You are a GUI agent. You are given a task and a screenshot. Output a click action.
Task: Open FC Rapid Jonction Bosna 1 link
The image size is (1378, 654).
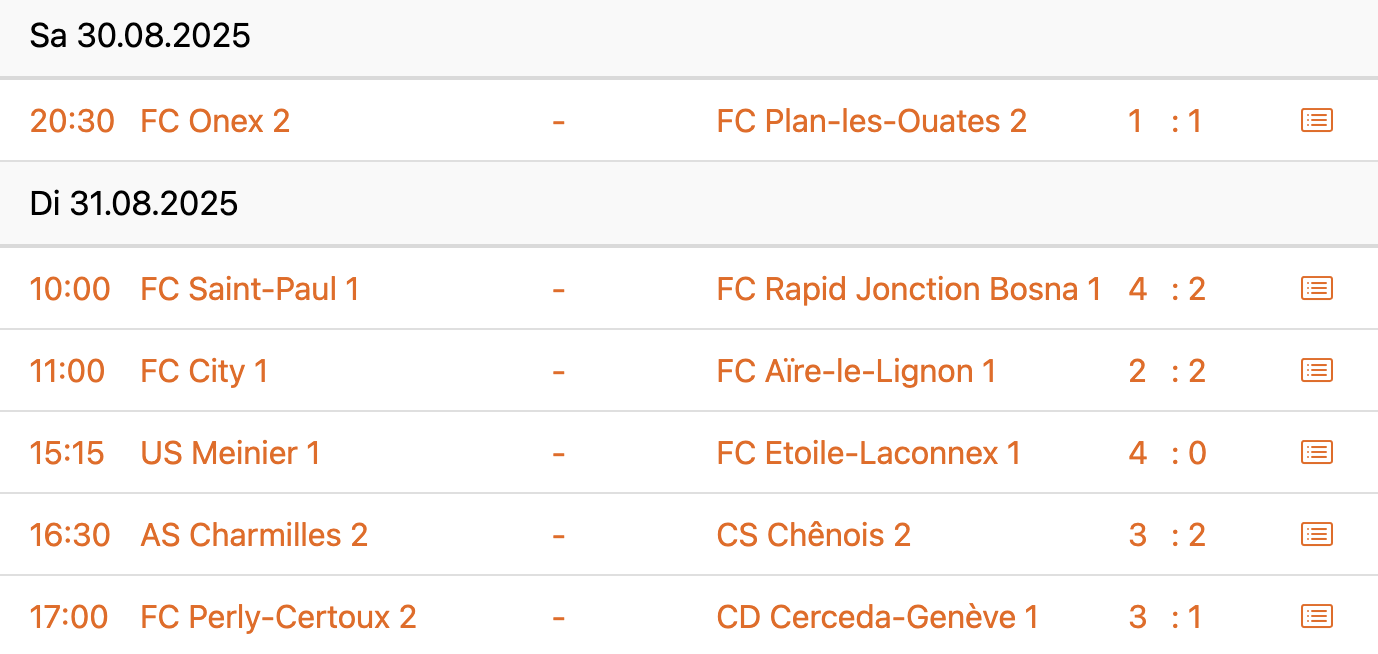[908, 289]
